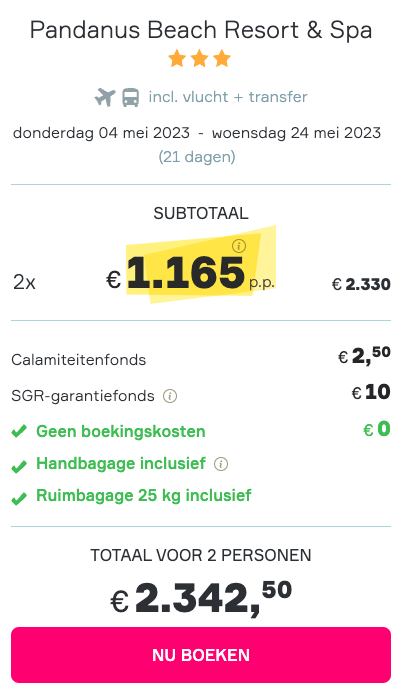Image resolution: width=404 pixels, height=700 pixels.
Task: Click the incl. vlucht + transfer text
Action: coord(228,97)
